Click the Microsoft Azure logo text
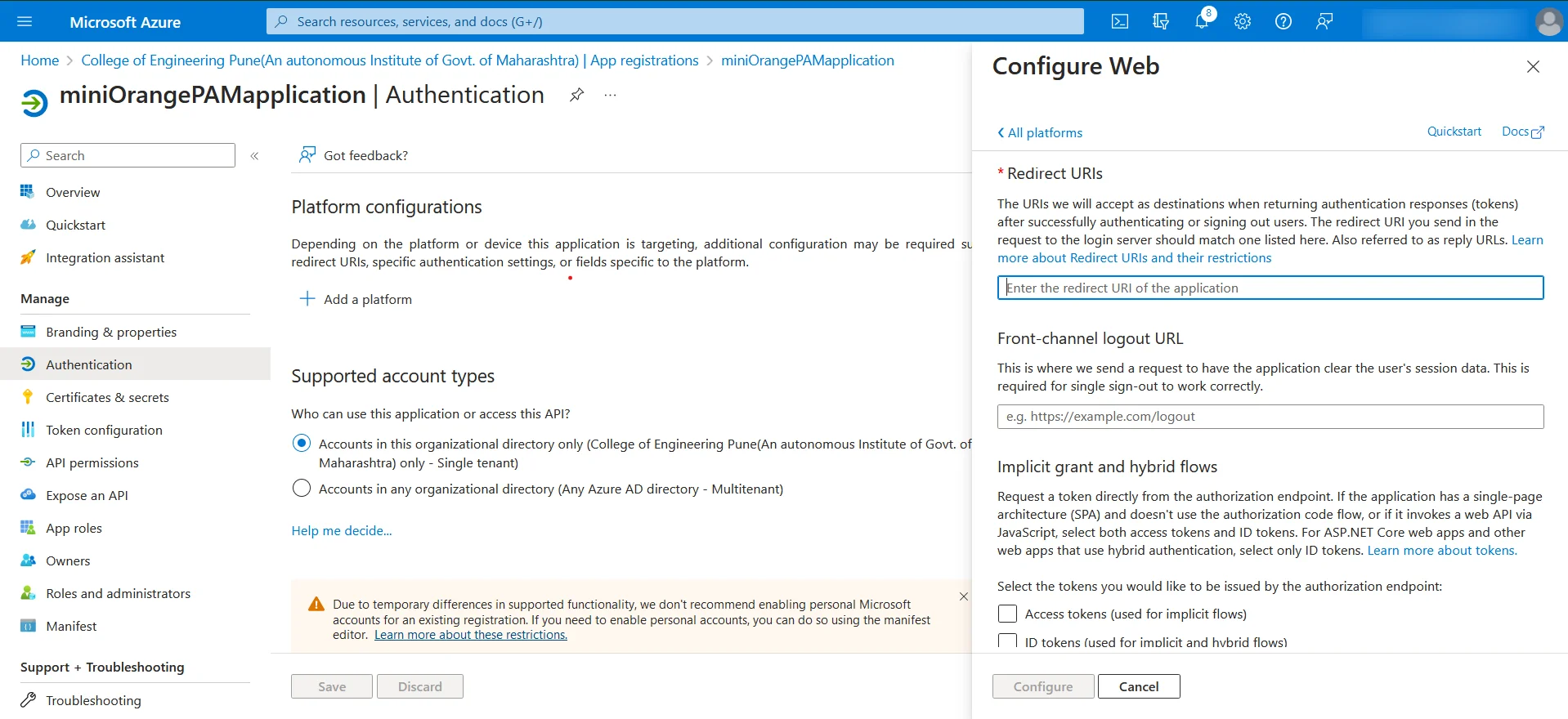This screenshot has width=1568, height=719. coord(125,22)
